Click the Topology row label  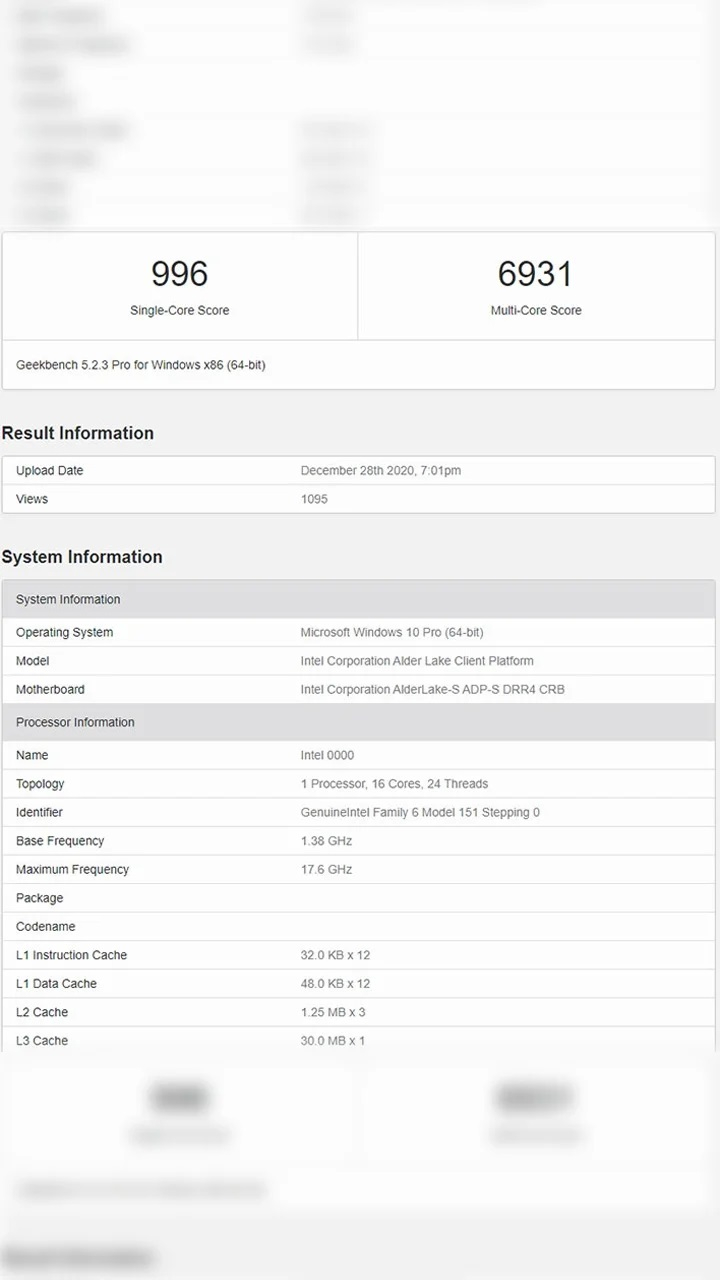[x=40, y=784]
